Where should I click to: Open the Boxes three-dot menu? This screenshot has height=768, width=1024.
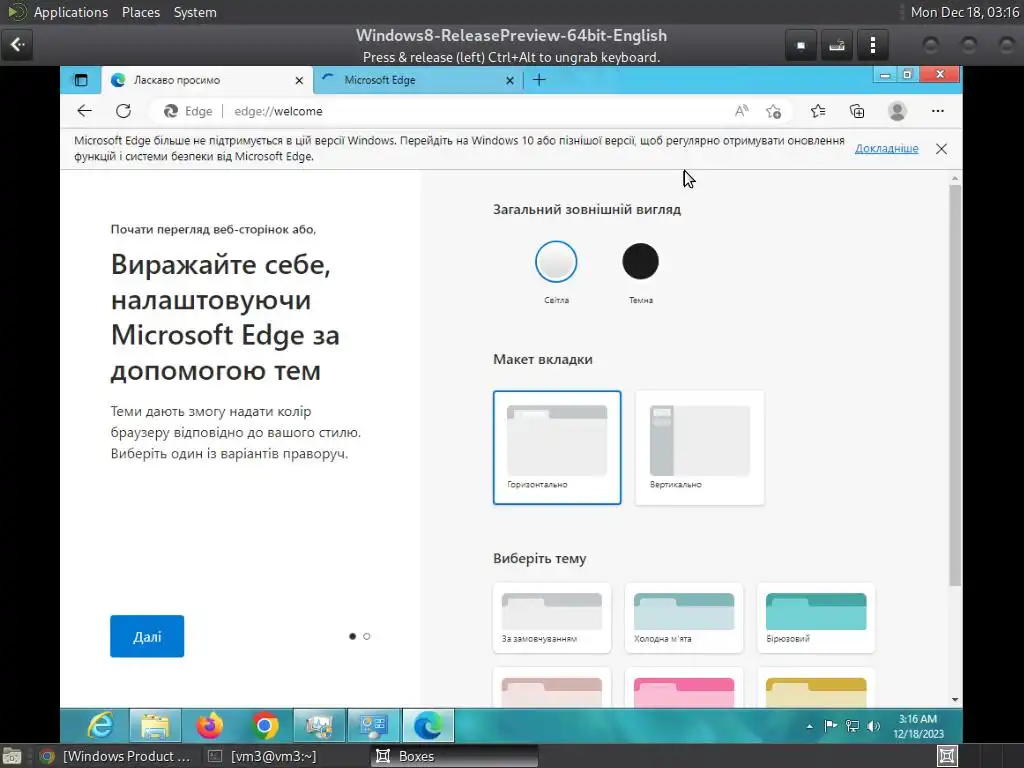click(872, 44)
